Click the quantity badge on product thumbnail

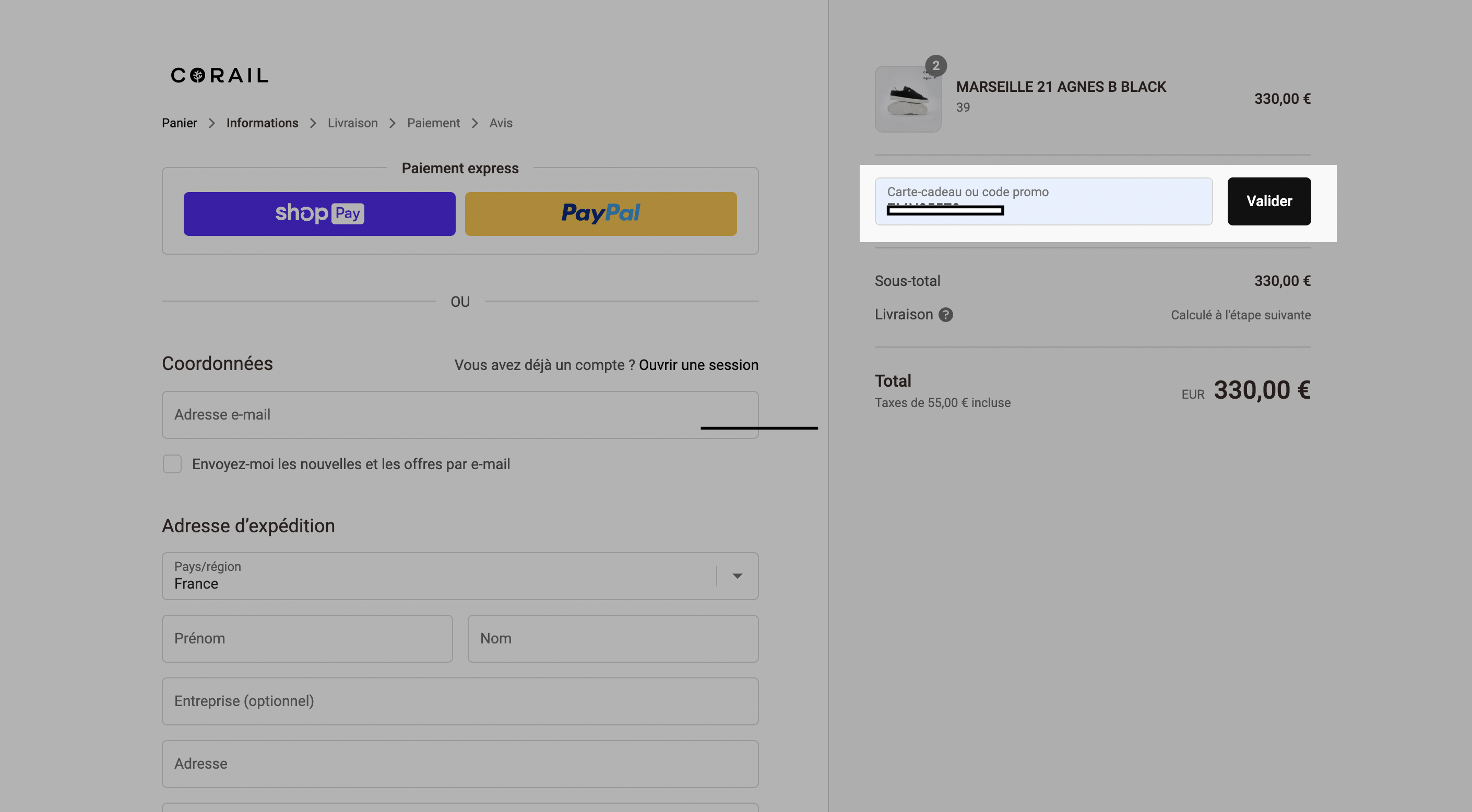[x=935, y=66]
